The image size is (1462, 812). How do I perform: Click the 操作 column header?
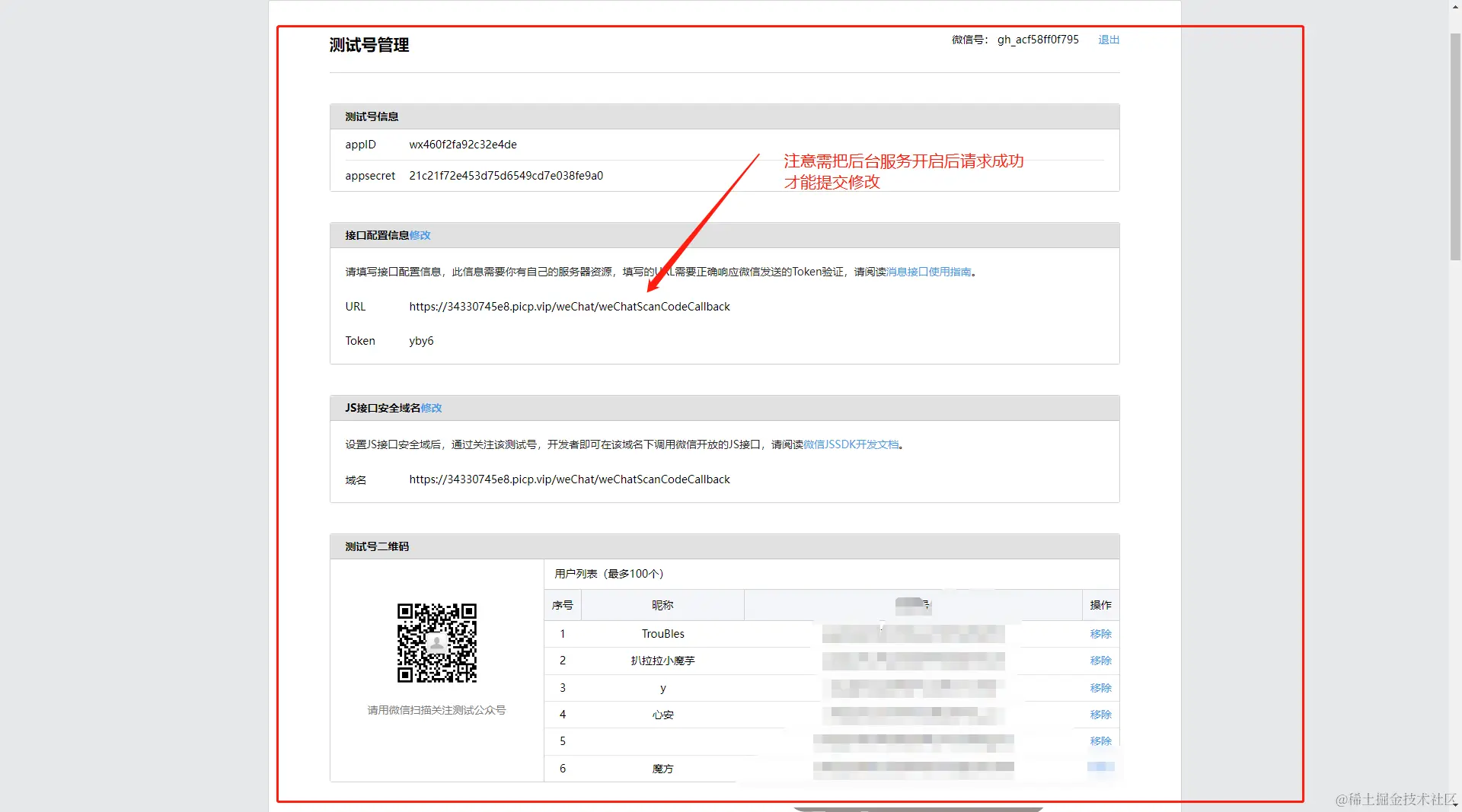[x=1101, y=605]
